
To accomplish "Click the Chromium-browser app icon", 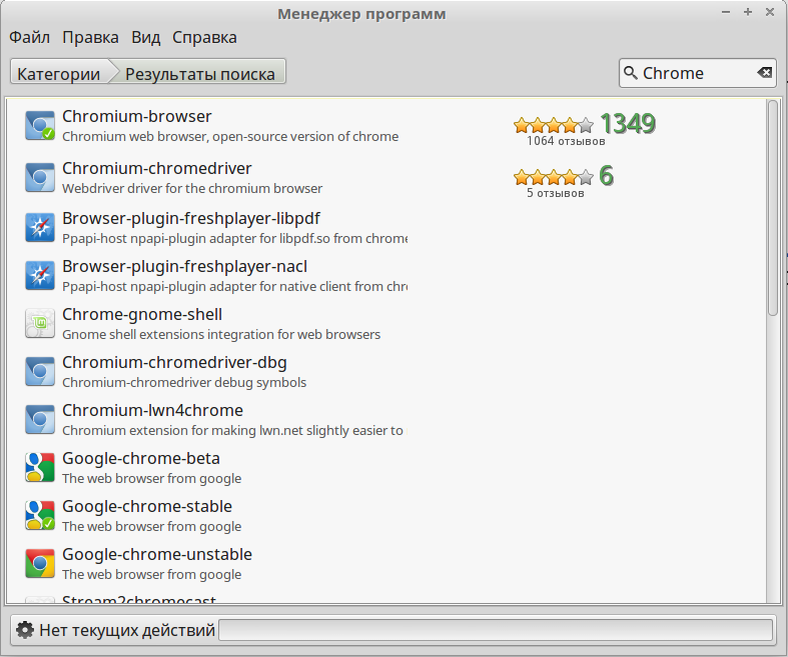I will pos(40,126).
